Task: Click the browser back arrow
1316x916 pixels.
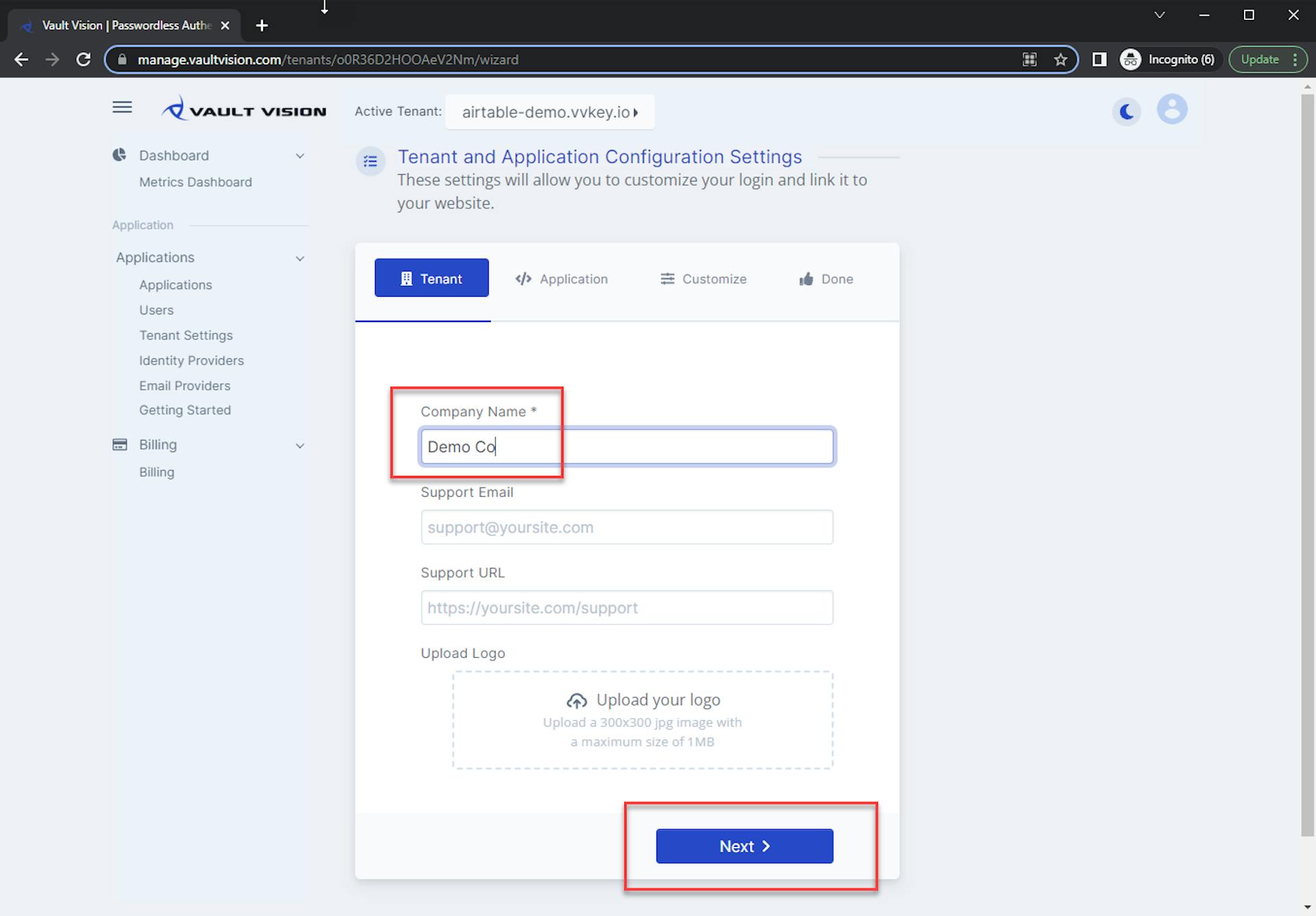Action: [x=21, y=59]
